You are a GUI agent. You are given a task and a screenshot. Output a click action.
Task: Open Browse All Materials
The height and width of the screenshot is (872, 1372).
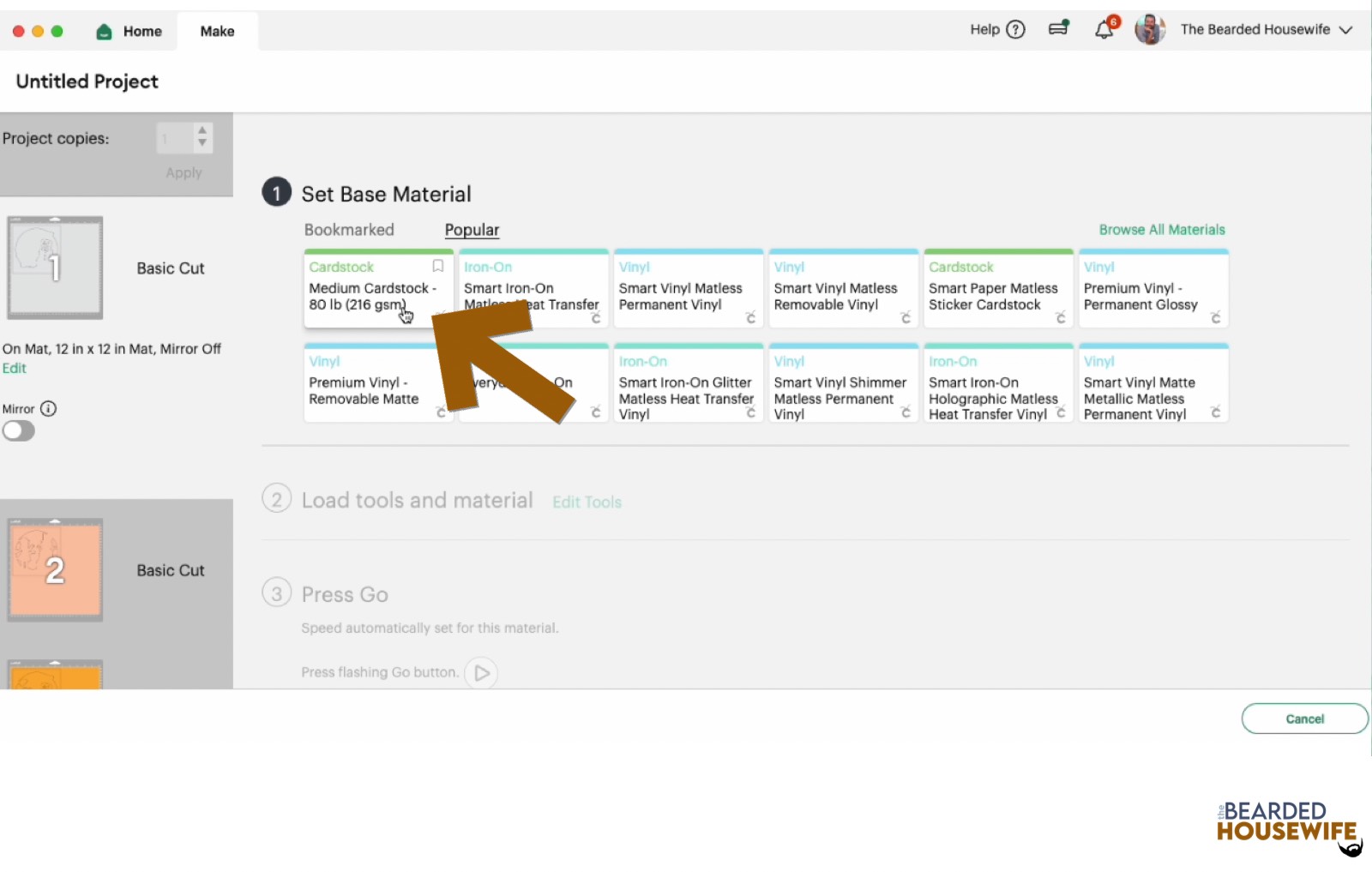[1162, 229]
